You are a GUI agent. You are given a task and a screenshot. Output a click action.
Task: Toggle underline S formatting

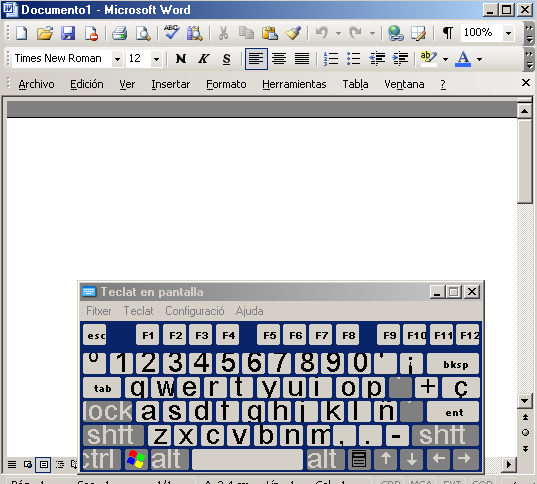(x=226, y=59)
